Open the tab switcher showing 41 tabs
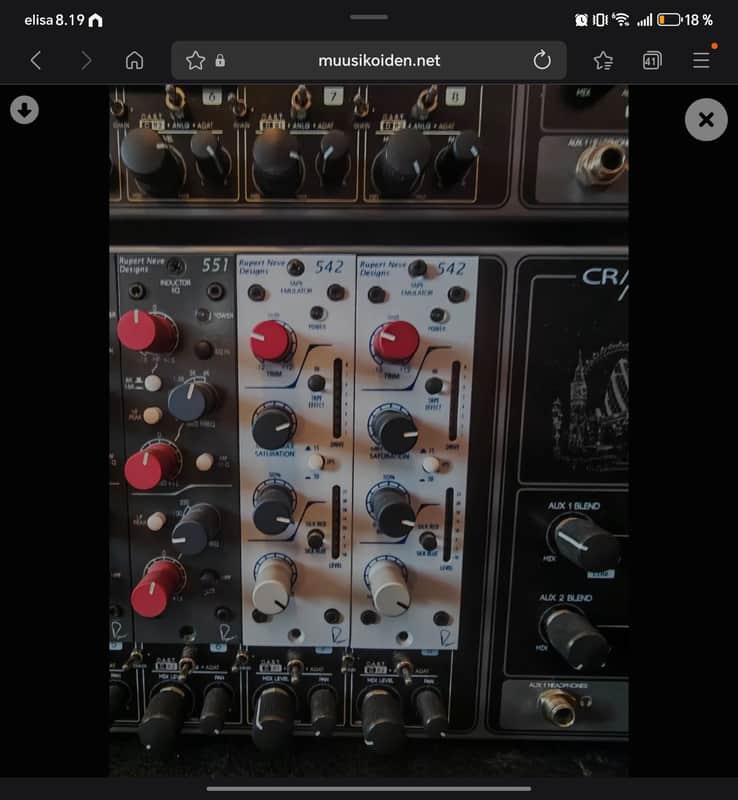 point(652,61)
